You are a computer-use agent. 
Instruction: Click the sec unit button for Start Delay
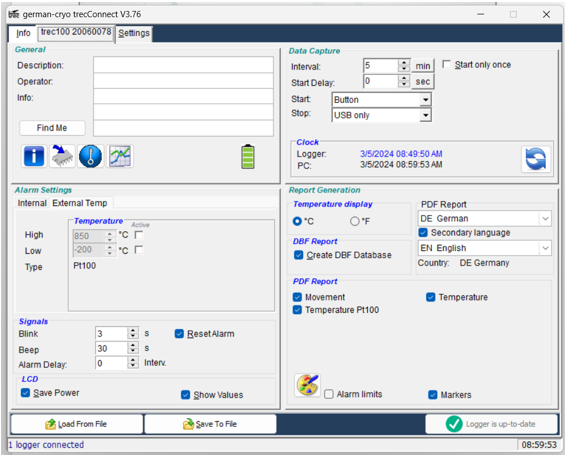tap(423, 81)
